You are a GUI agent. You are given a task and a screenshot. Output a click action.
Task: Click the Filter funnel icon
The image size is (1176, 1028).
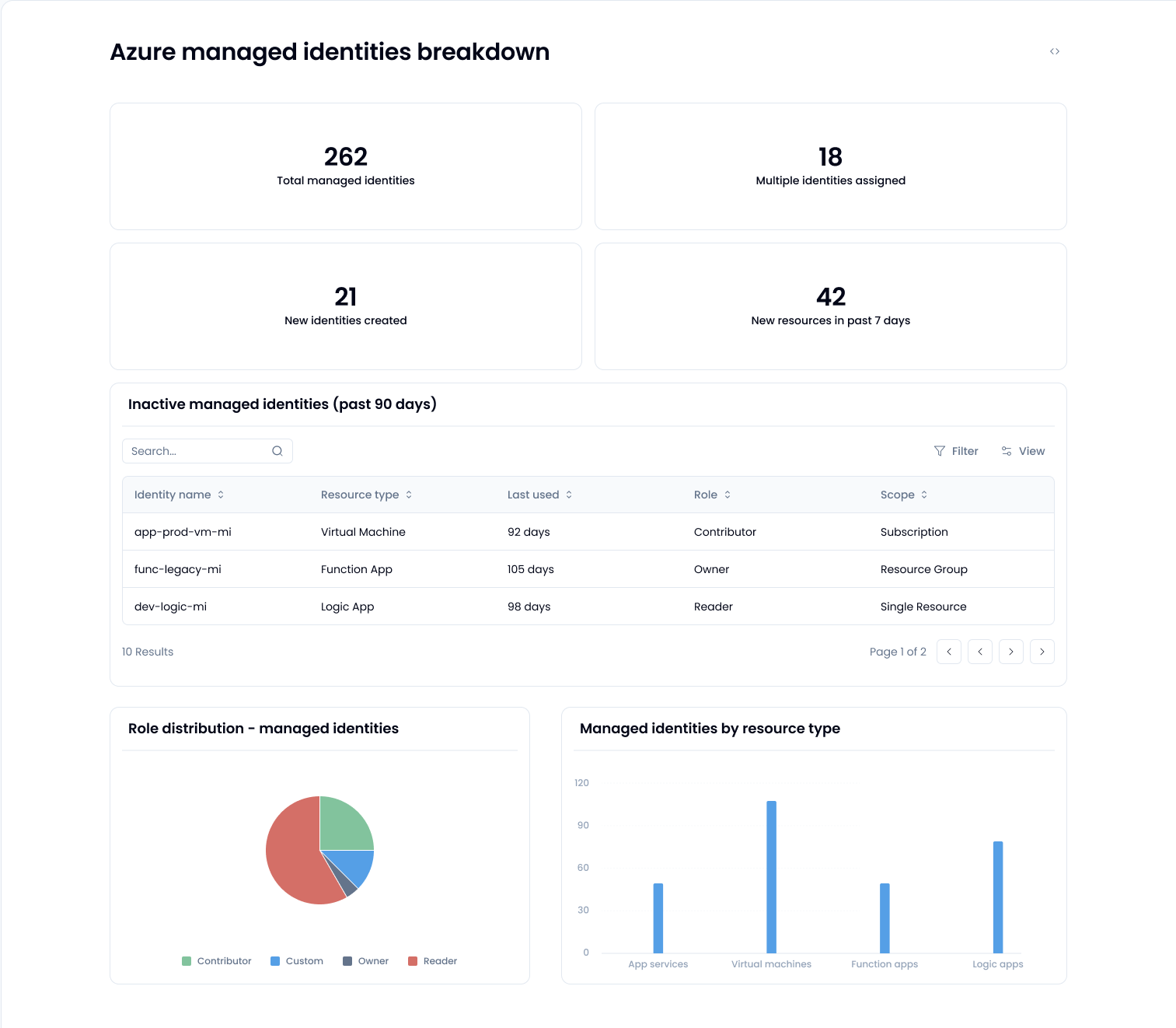click(x=940, y=451)
